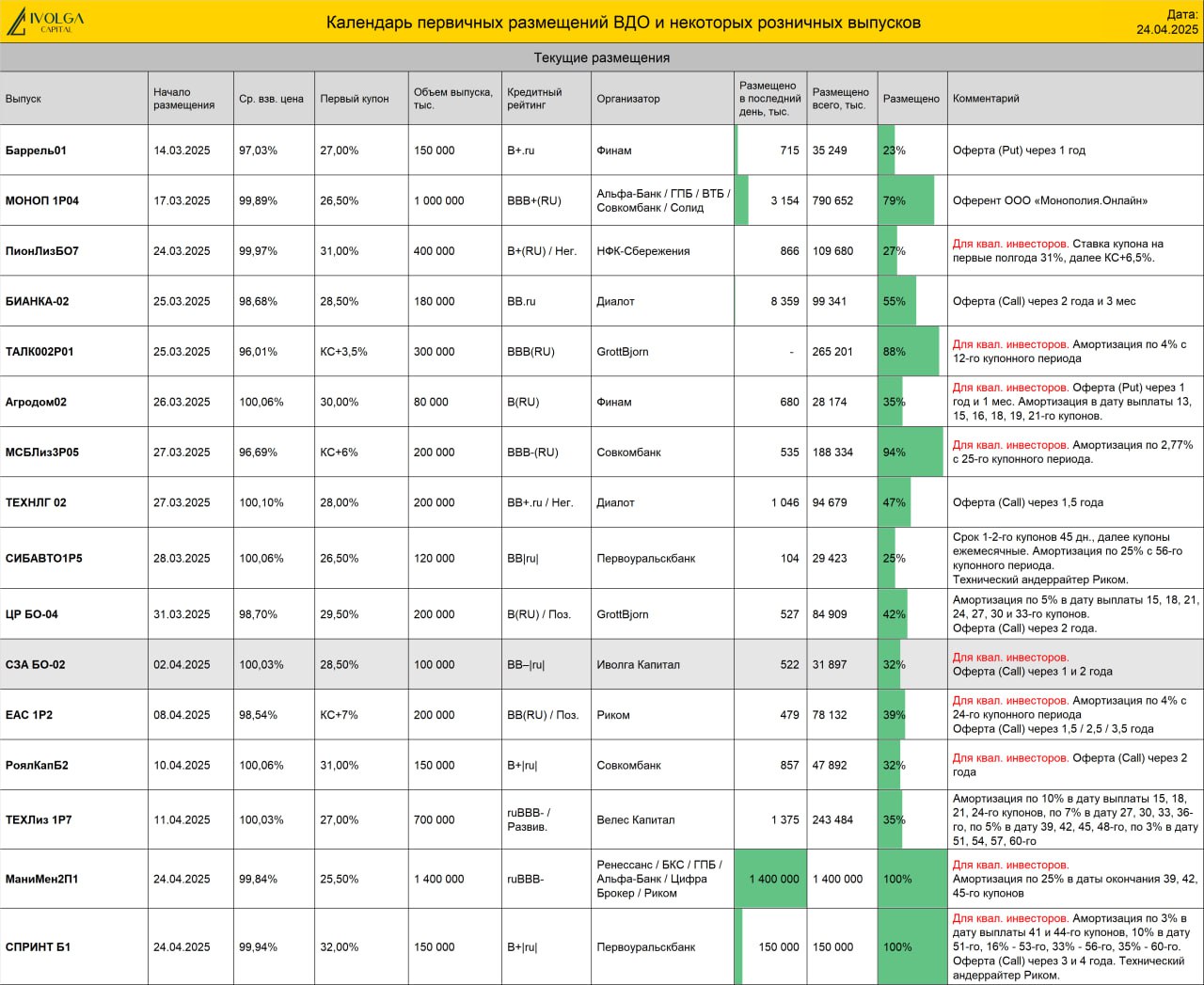Click the Текущие размещения section header

coord(602,57)
